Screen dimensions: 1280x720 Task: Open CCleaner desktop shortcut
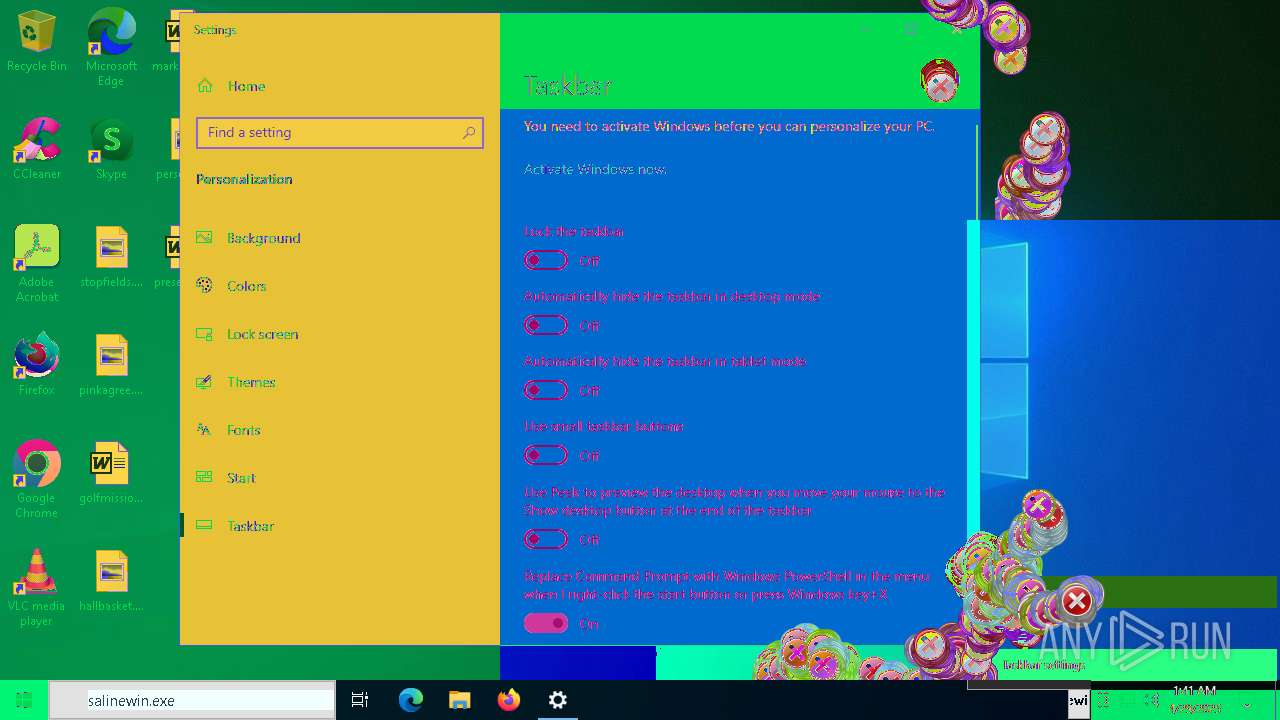point(37,149)
